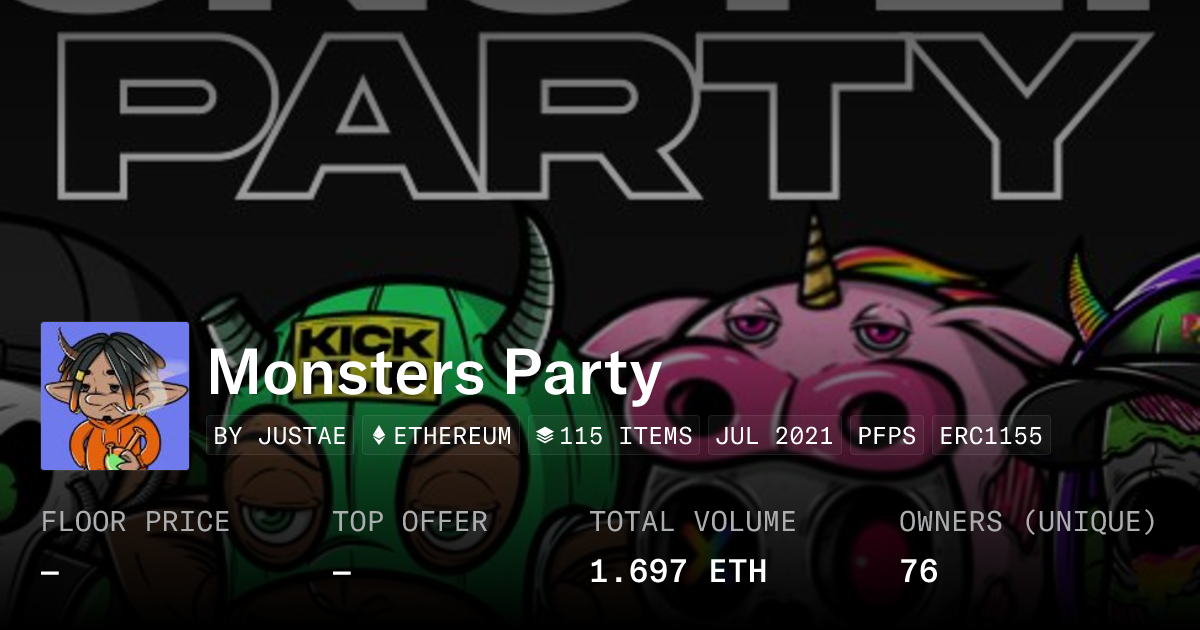Click the FLOOR PRICE label
1200x630 pixels.
point(135,522)
